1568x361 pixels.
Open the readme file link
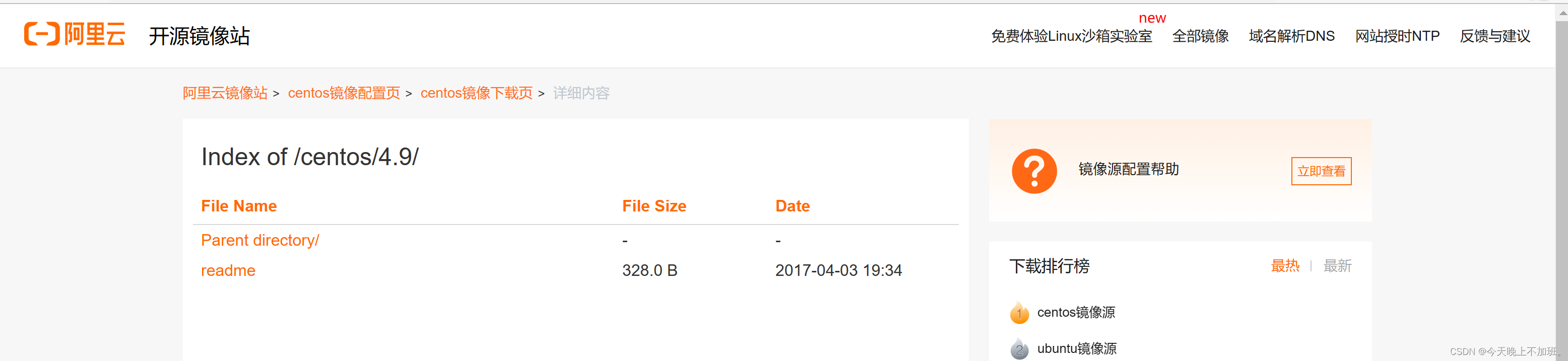tap(228, 270)
